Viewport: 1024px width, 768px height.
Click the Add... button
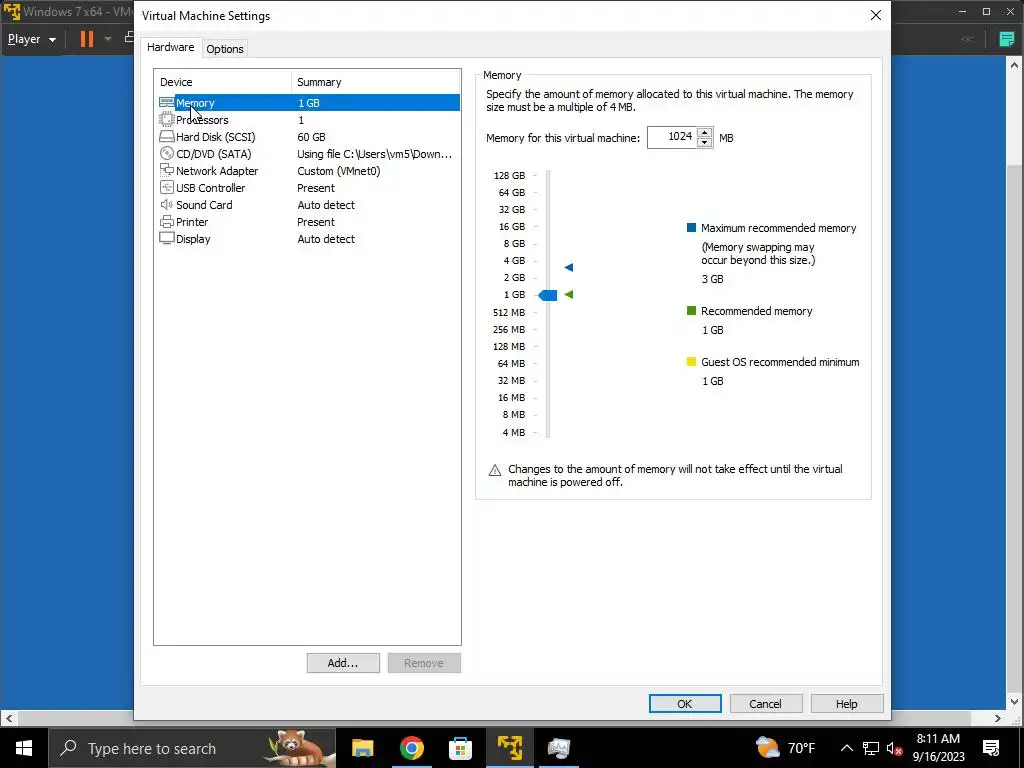point(343,663)
